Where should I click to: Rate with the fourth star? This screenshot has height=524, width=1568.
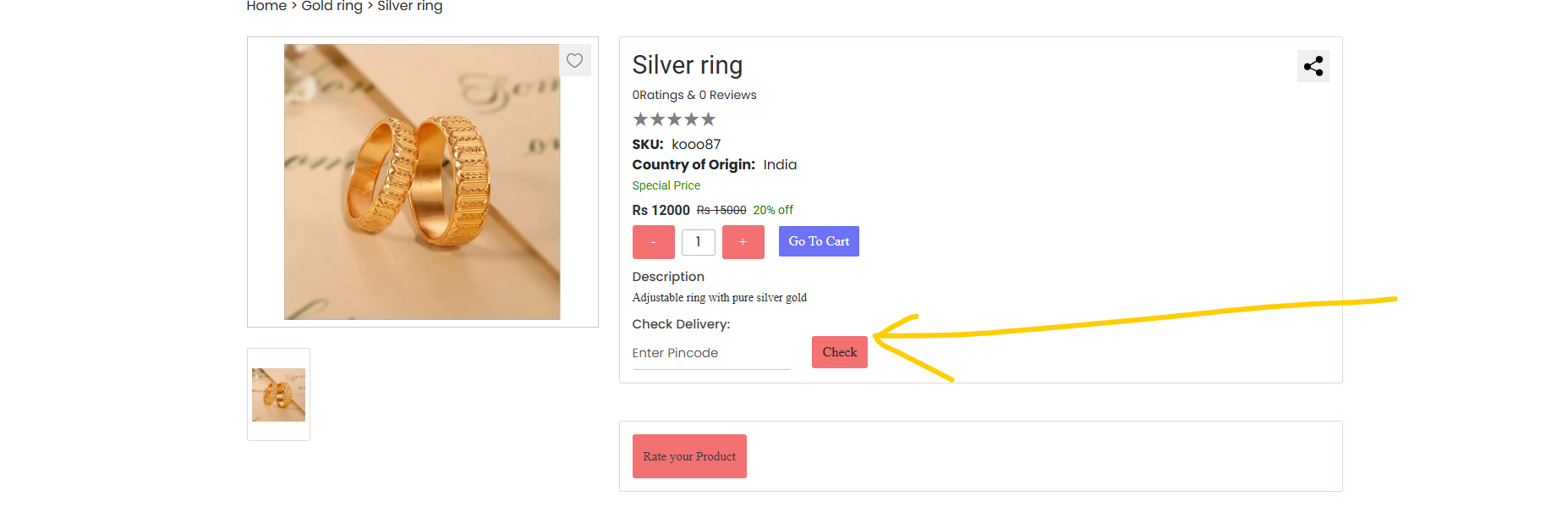pos(691,119)
